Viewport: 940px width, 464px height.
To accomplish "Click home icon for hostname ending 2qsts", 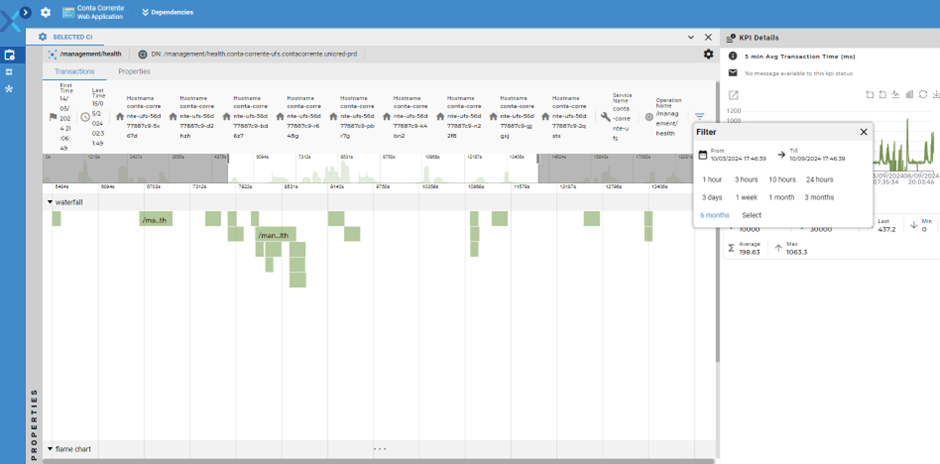I will 546,117.
